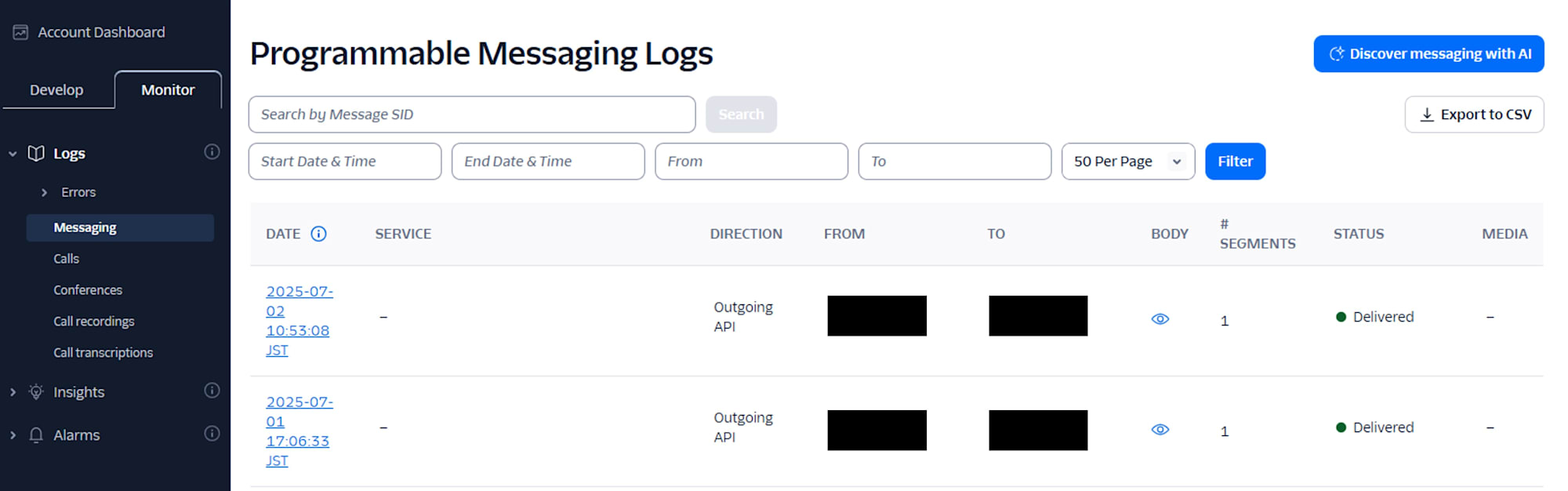1568x491 pixels.
Task: Switch to the Develop tab
Action: (x=56, y=90)
